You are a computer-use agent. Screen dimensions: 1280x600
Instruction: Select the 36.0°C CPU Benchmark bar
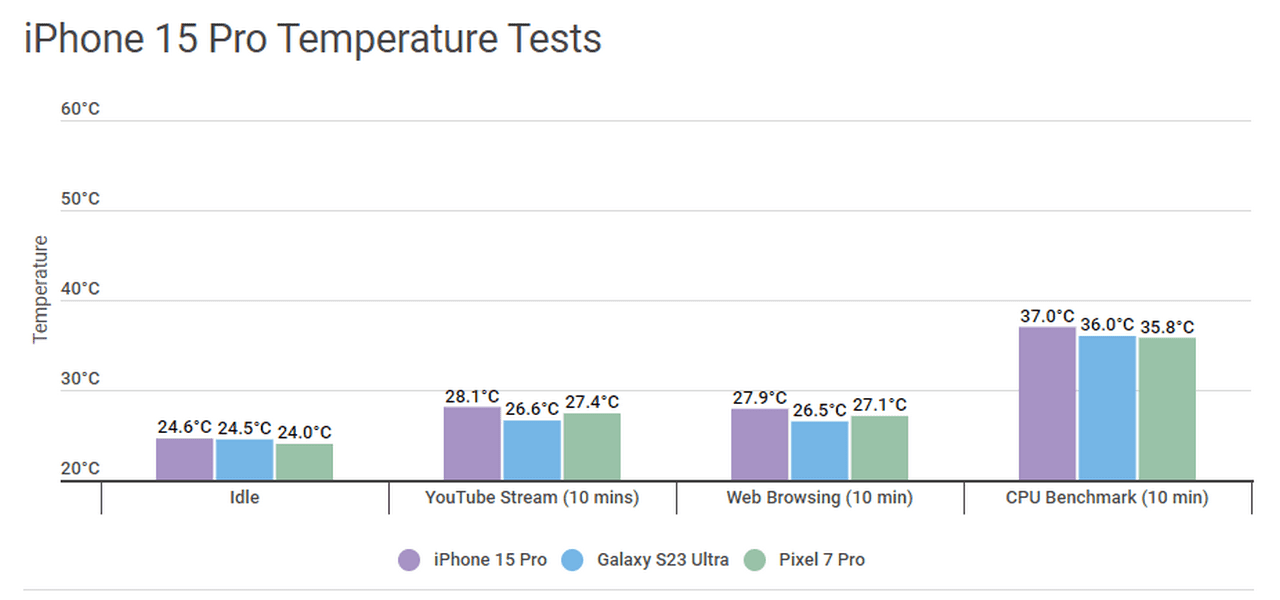tap(1107, 408)
